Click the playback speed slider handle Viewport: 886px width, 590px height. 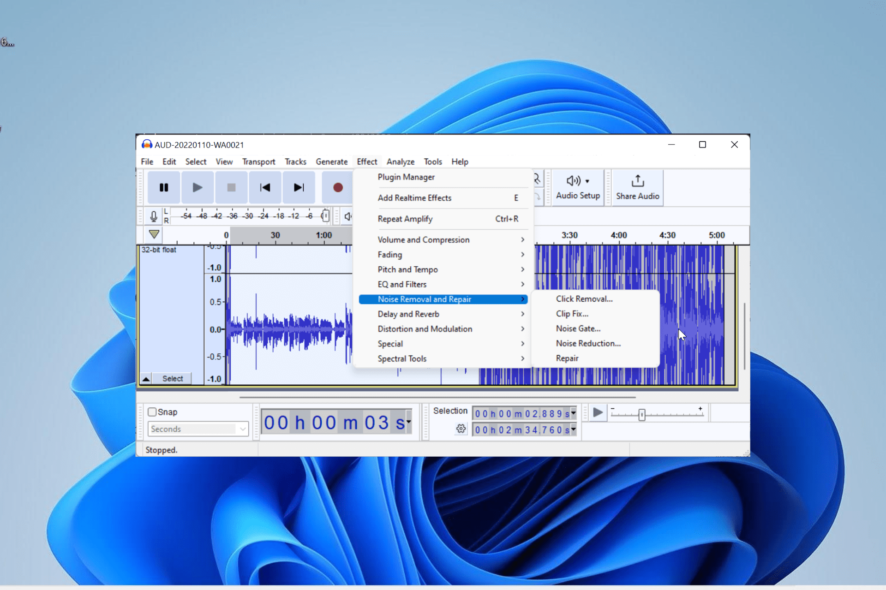coord(642,414)
